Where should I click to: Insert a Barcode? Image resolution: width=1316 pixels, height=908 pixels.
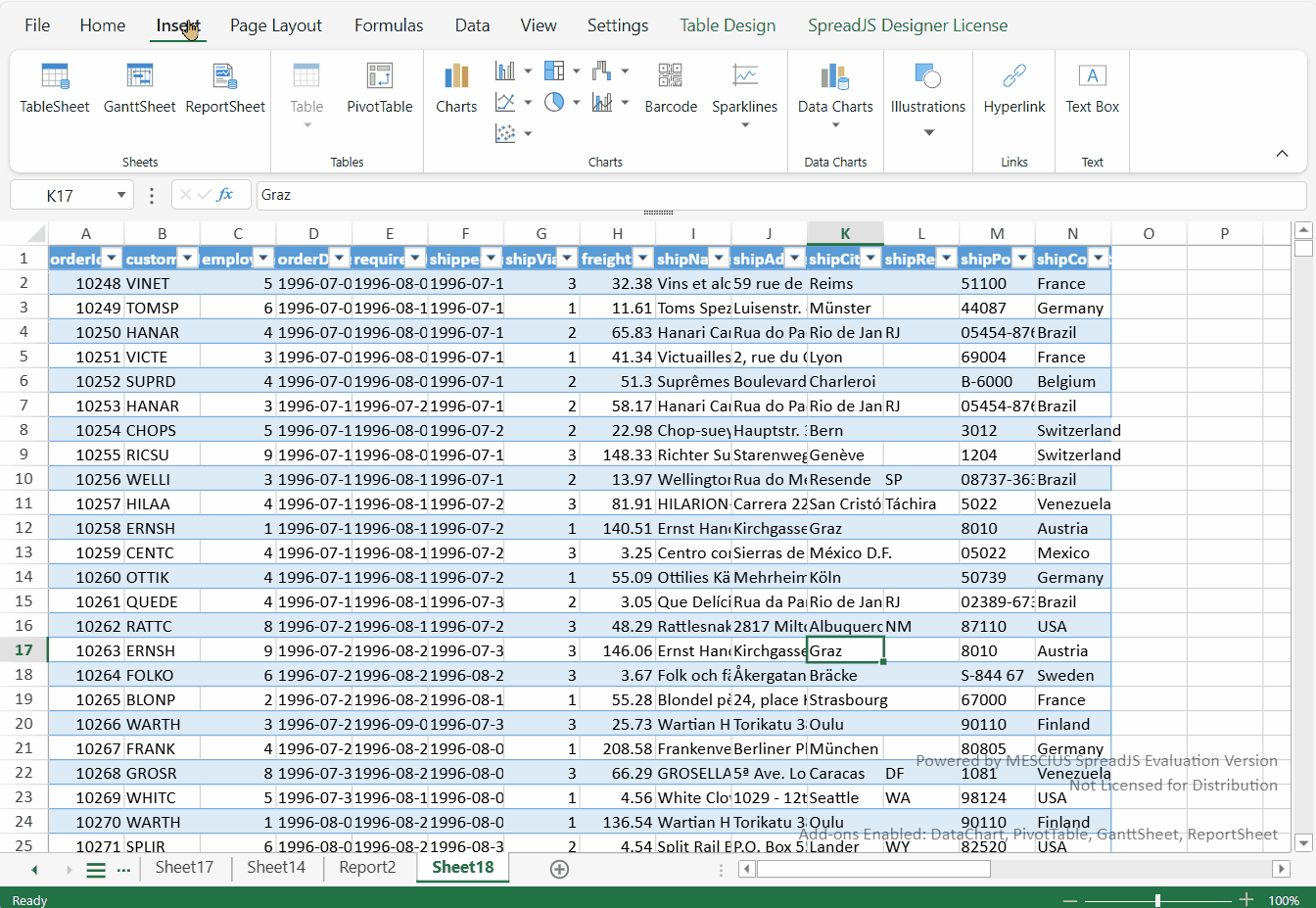[671, 88]
